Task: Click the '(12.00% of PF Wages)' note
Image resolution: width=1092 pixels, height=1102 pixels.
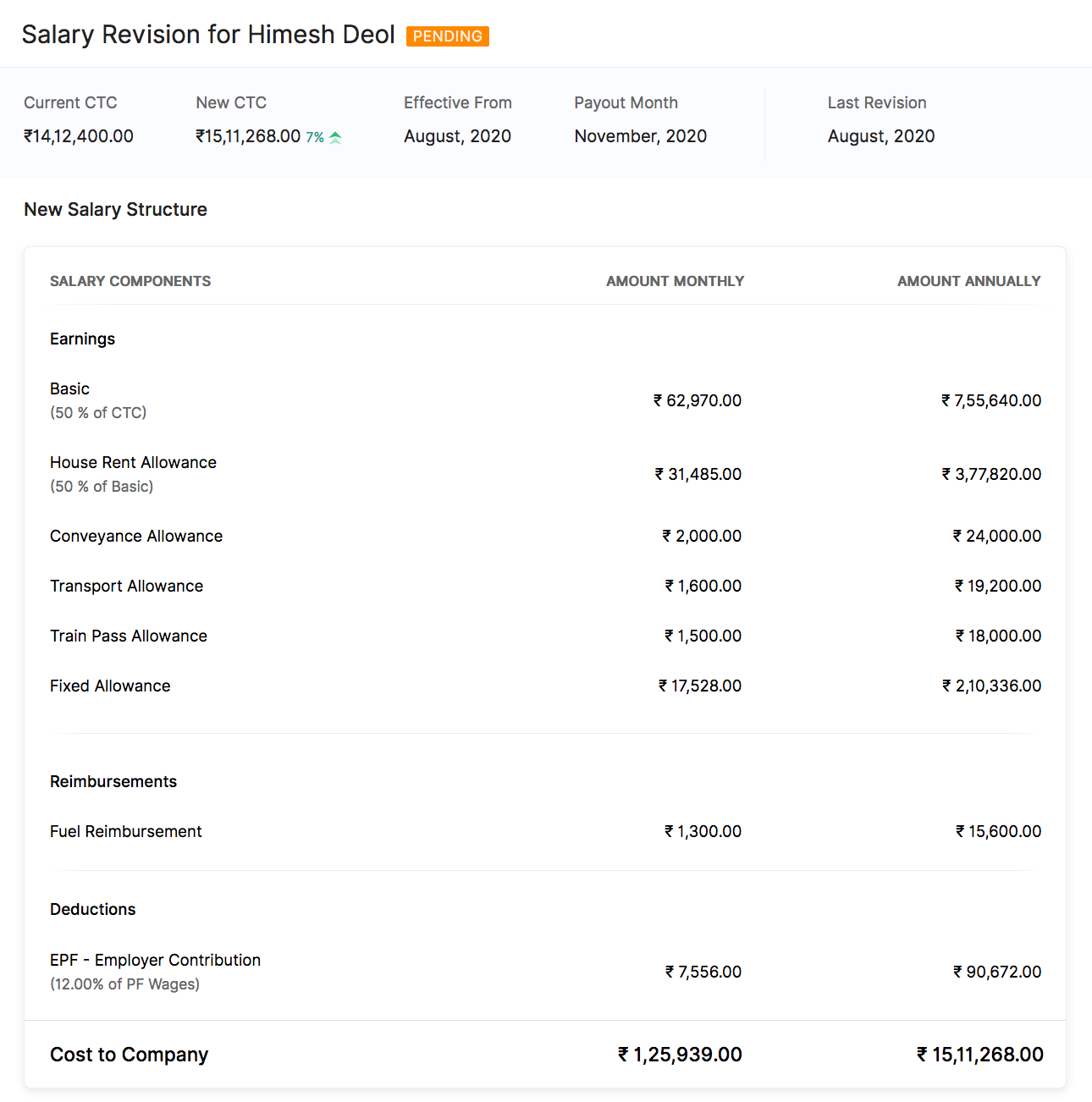Action: 125,984
